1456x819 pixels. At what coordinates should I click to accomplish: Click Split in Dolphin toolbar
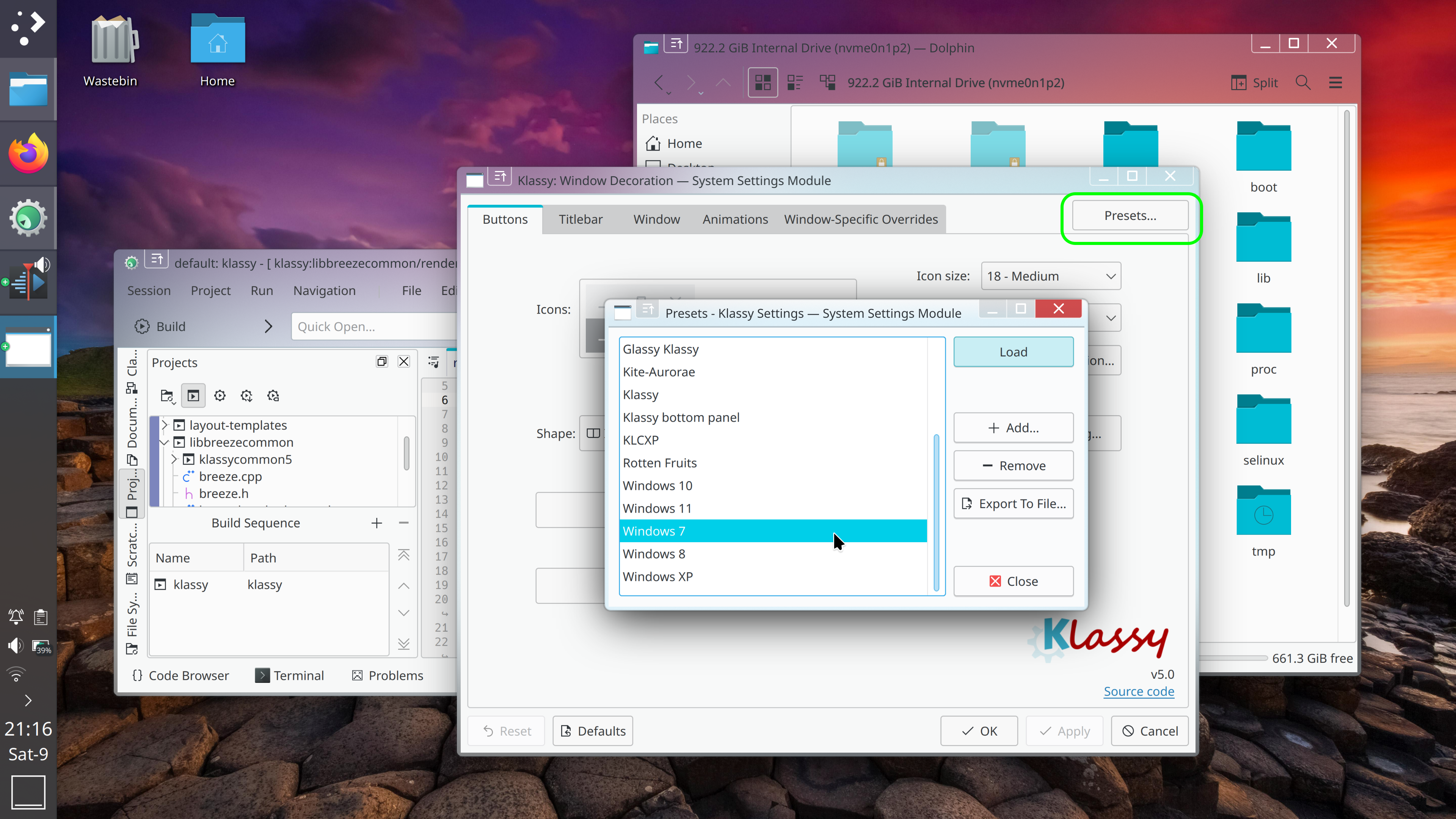[x=1254, y=83]
